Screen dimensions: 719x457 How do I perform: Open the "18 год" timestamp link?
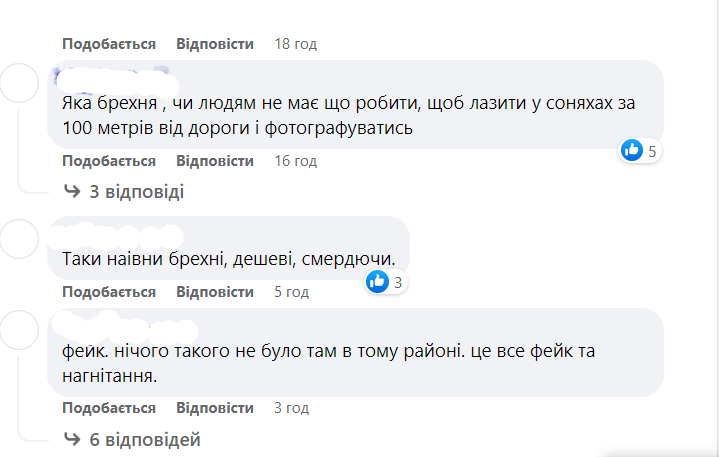[295, 44]
